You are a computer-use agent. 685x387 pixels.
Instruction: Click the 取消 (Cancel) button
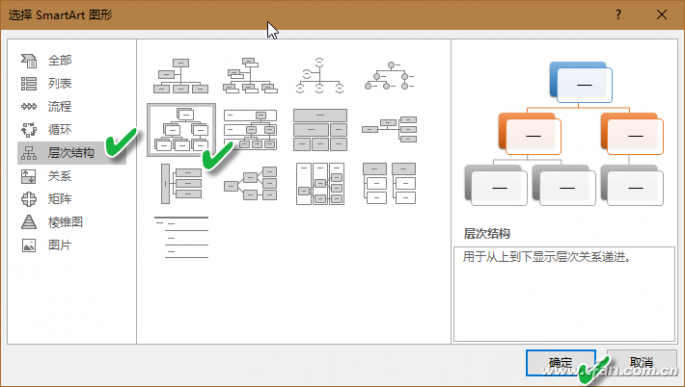[642, 362]
